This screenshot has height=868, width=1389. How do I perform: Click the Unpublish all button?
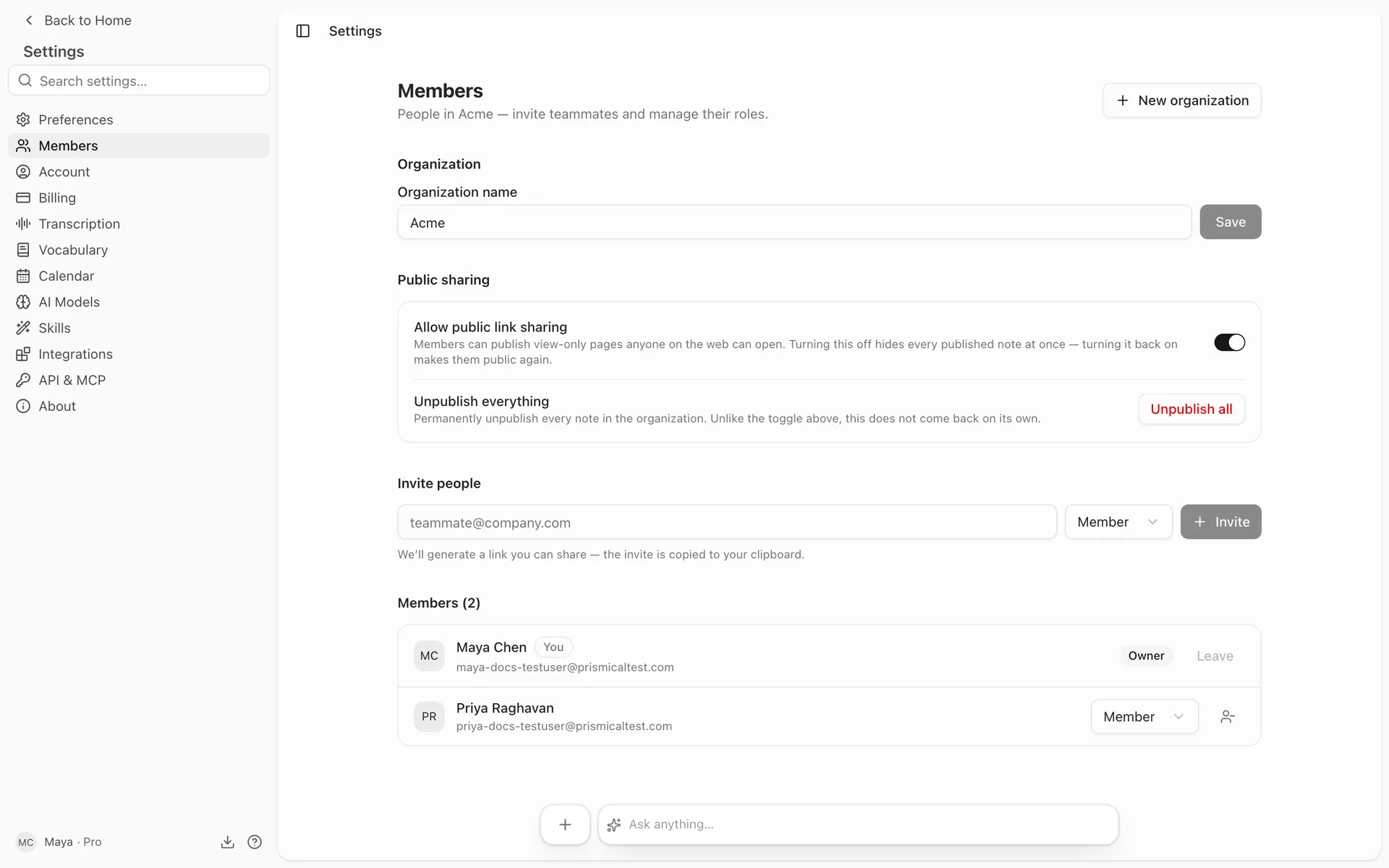pyautogui.click(x=1191, y=409)
